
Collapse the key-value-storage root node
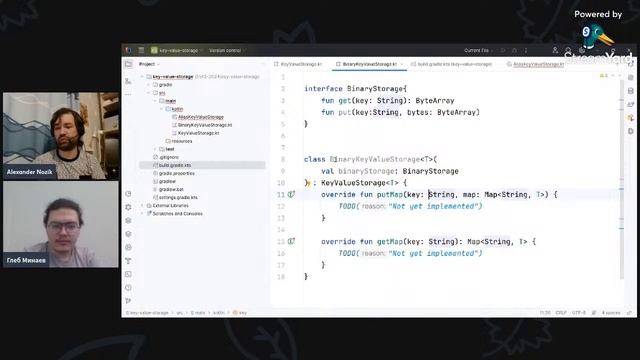(142, 77)
